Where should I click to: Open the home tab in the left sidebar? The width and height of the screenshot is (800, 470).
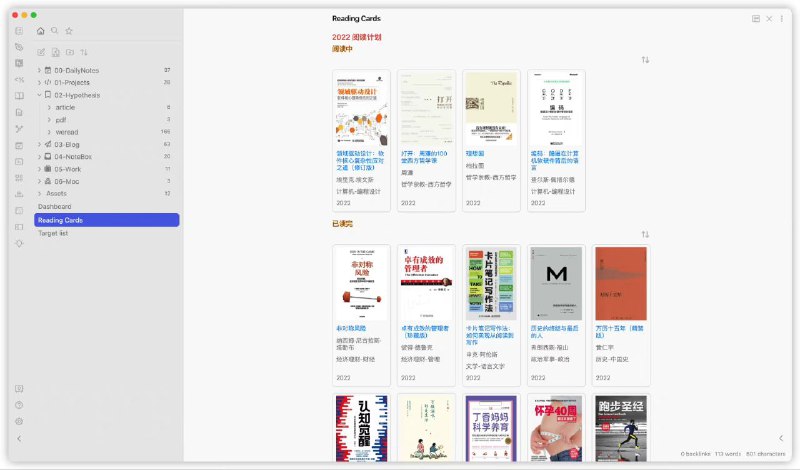point(41,31)
